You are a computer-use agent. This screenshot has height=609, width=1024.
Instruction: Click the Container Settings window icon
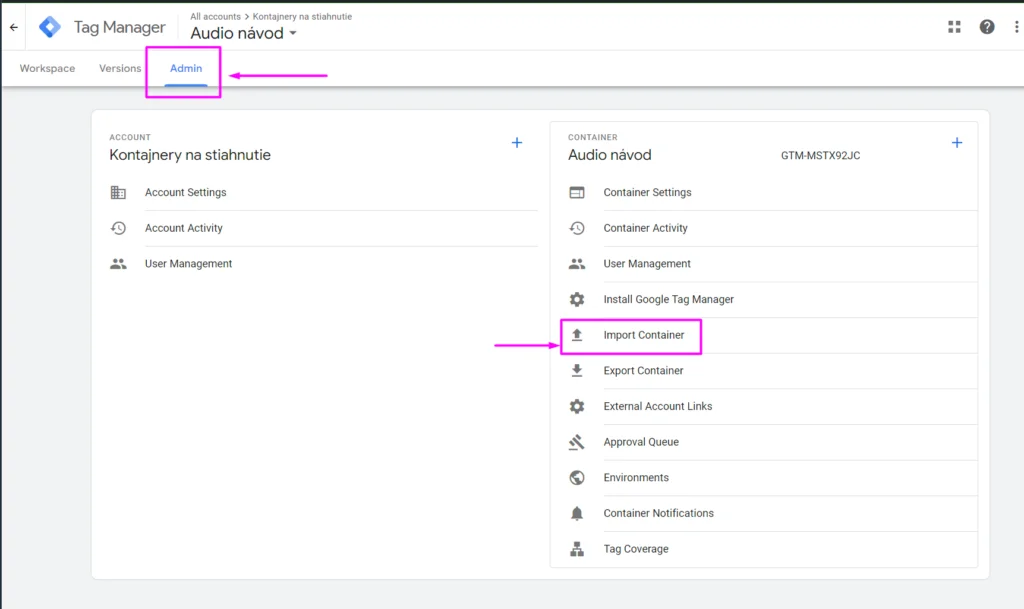point(577,193)
